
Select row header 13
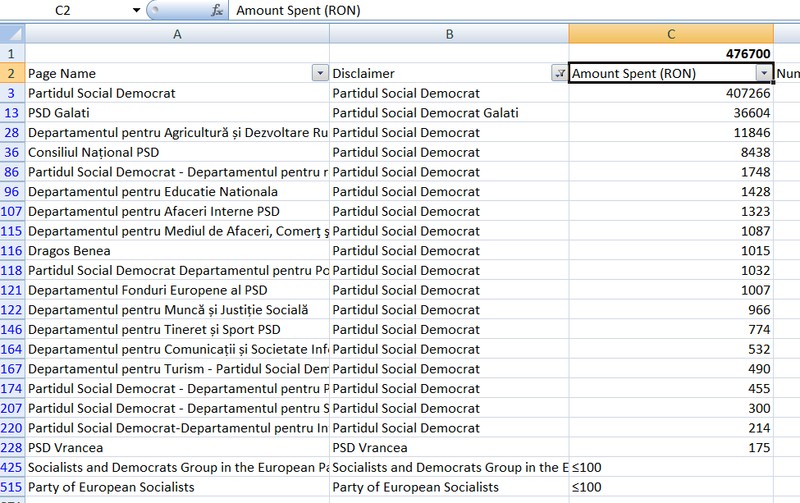[12, 113]
